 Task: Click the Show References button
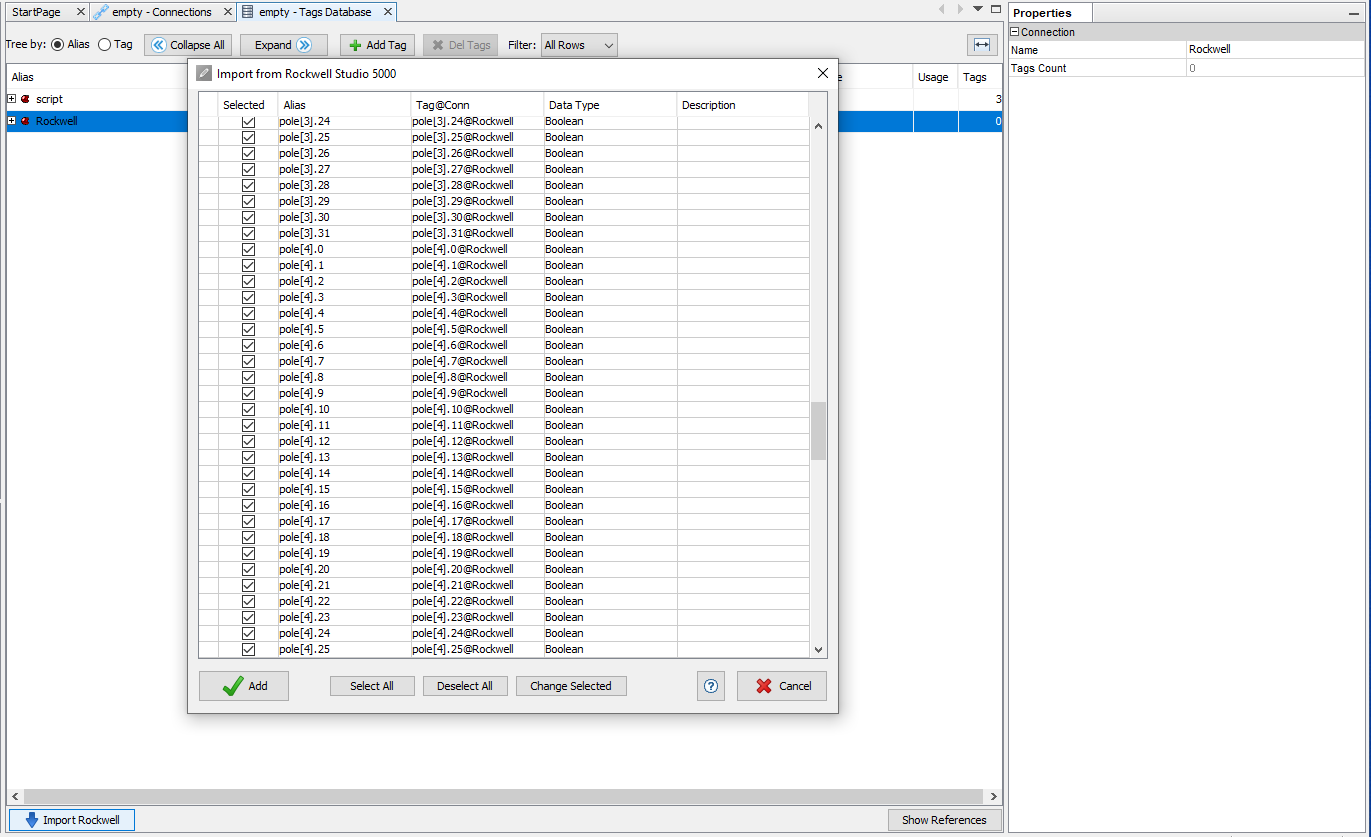pyautogui.click(x=944, y=820)
